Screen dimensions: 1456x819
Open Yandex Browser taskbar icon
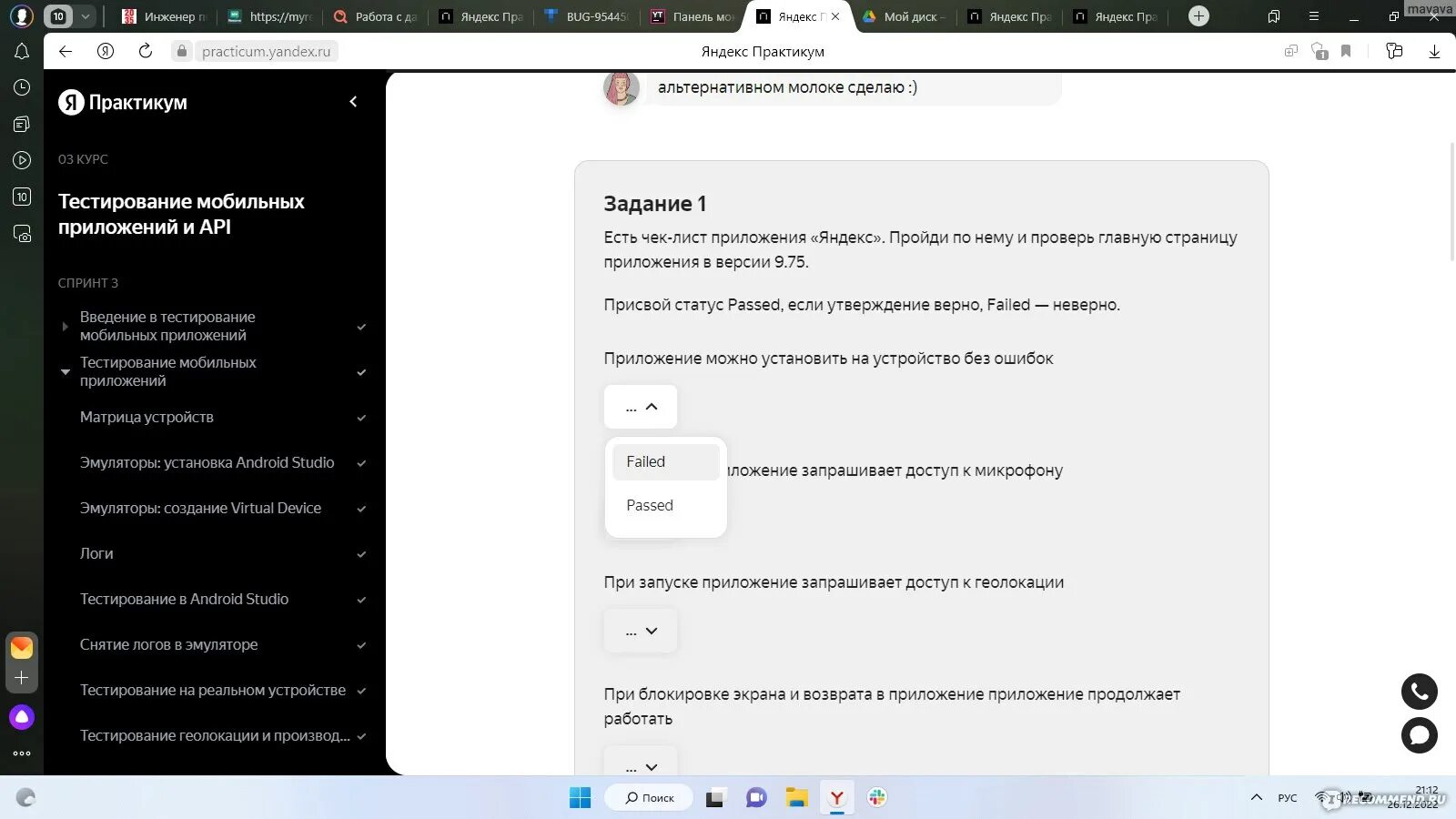[837, 798]
